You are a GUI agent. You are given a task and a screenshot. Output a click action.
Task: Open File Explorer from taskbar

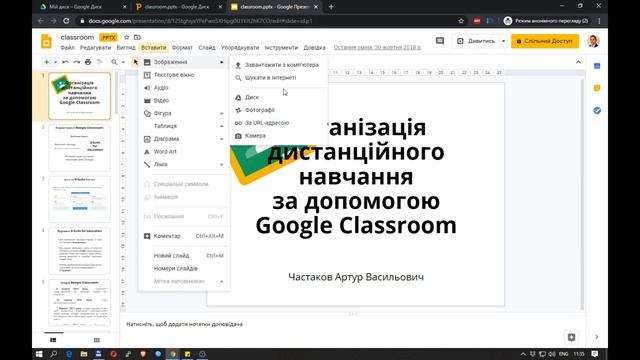[84, 354]
